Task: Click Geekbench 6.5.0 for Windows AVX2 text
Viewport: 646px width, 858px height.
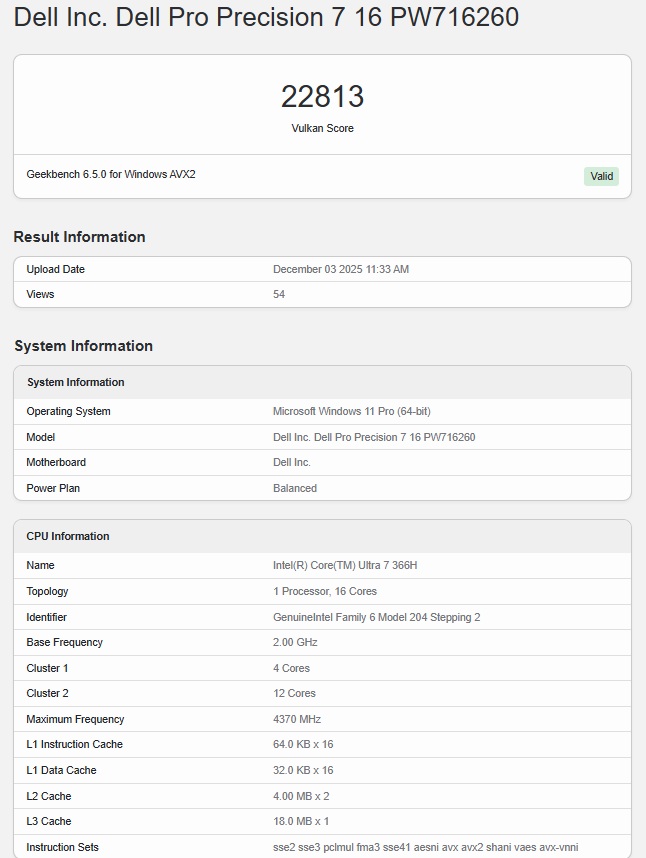Action: 111,174
